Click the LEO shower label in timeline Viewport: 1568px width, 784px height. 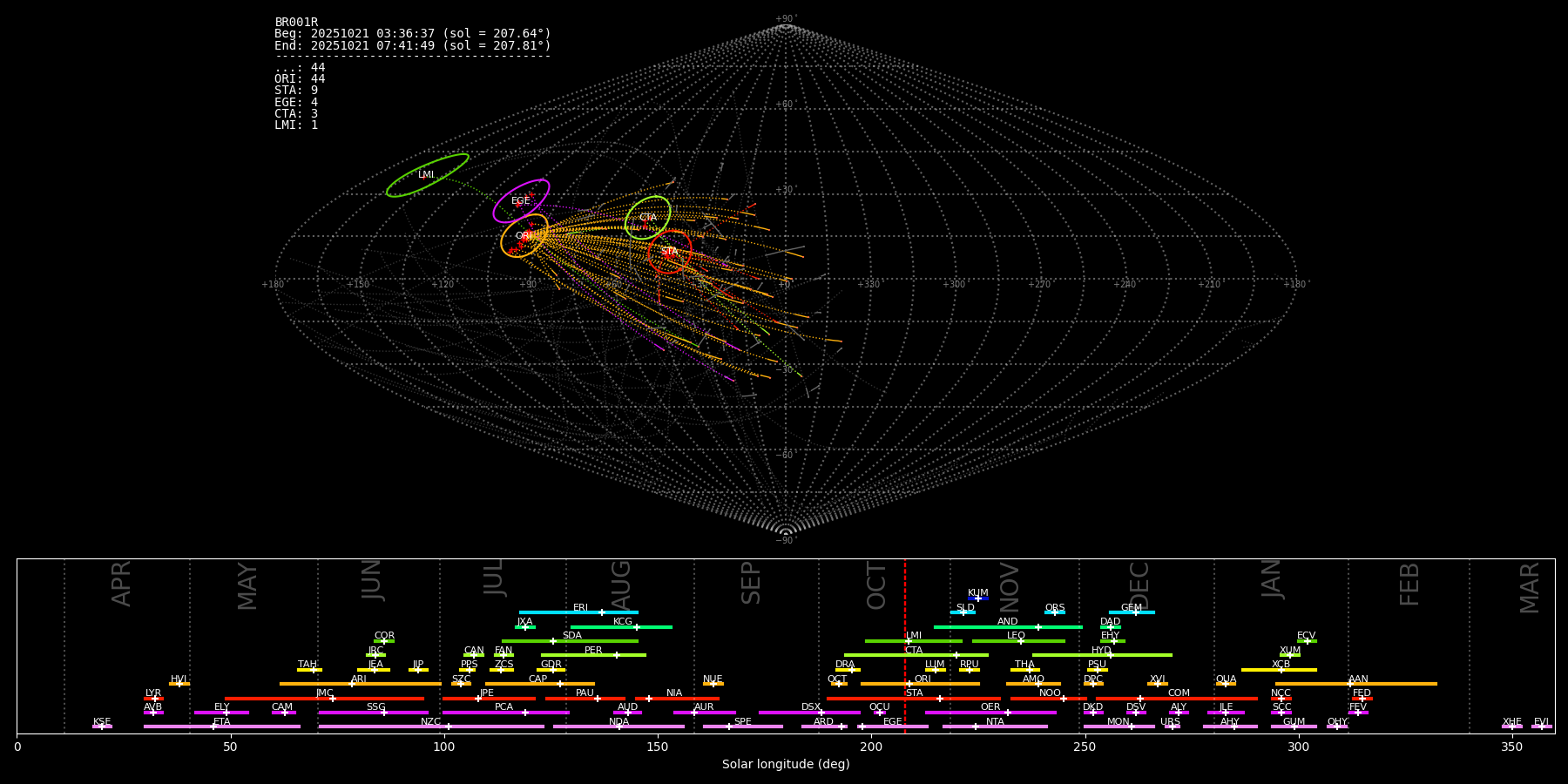[1017, 636]
